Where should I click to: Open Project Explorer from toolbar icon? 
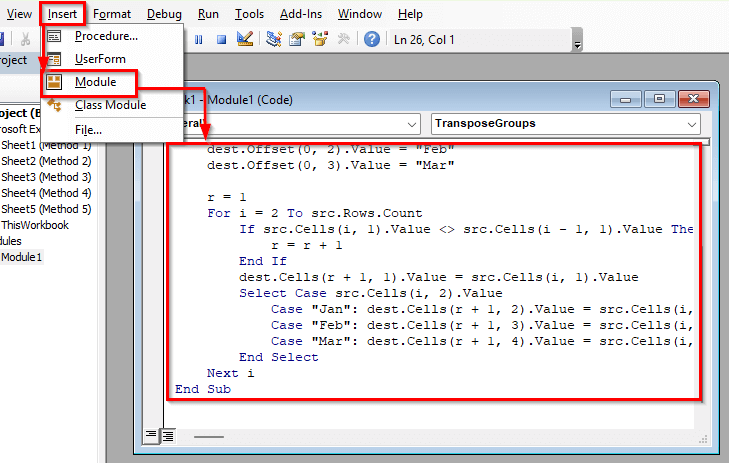click(x=273, y=40)
